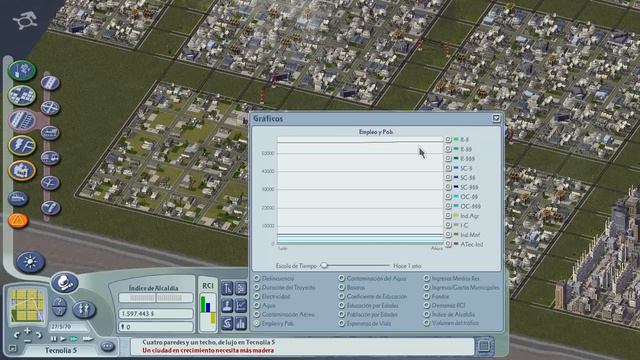Open the line chart icon panel
Image resolution: width=640 pixels, height=360 pixels.
click(x=241, y=306)
